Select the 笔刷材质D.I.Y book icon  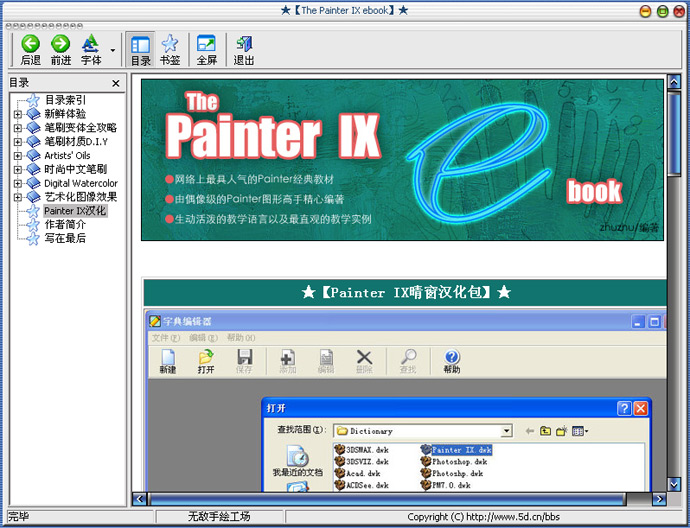[x=33, y=142]
